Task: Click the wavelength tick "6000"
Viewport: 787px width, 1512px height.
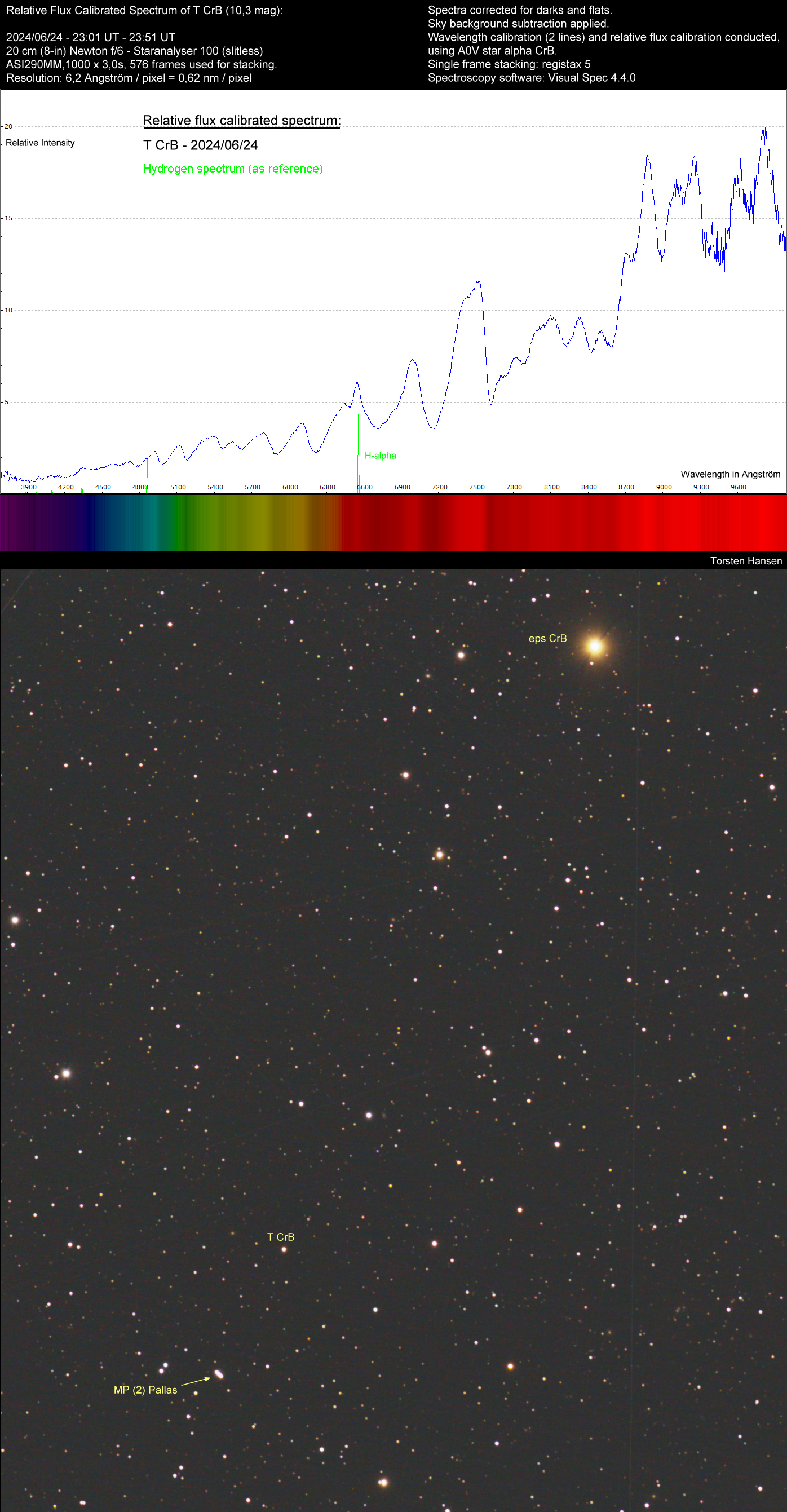Action: (x=290, y=488)
